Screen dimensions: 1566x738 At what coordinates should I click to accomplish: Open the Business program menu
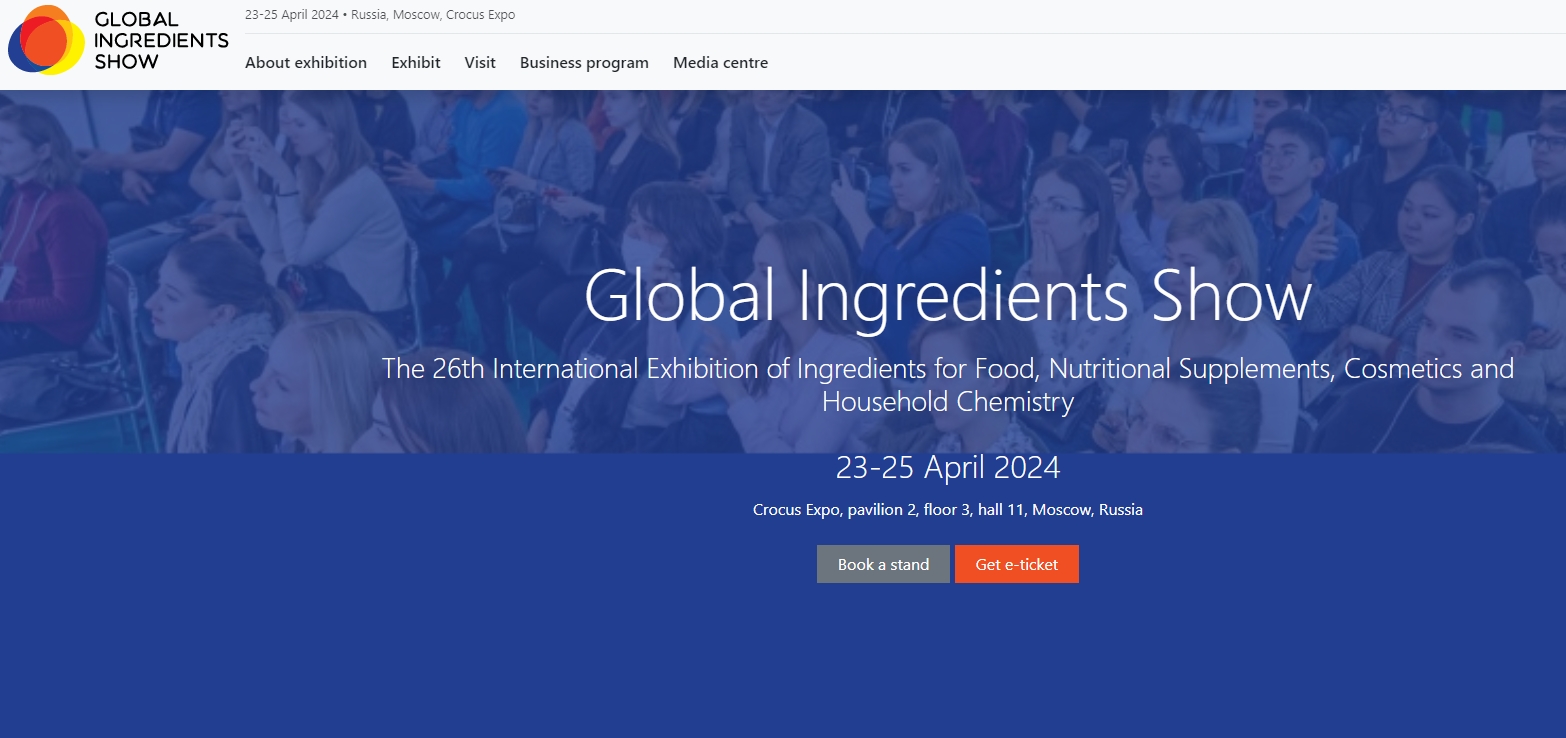pyautogui.click(x=584, y=62)
